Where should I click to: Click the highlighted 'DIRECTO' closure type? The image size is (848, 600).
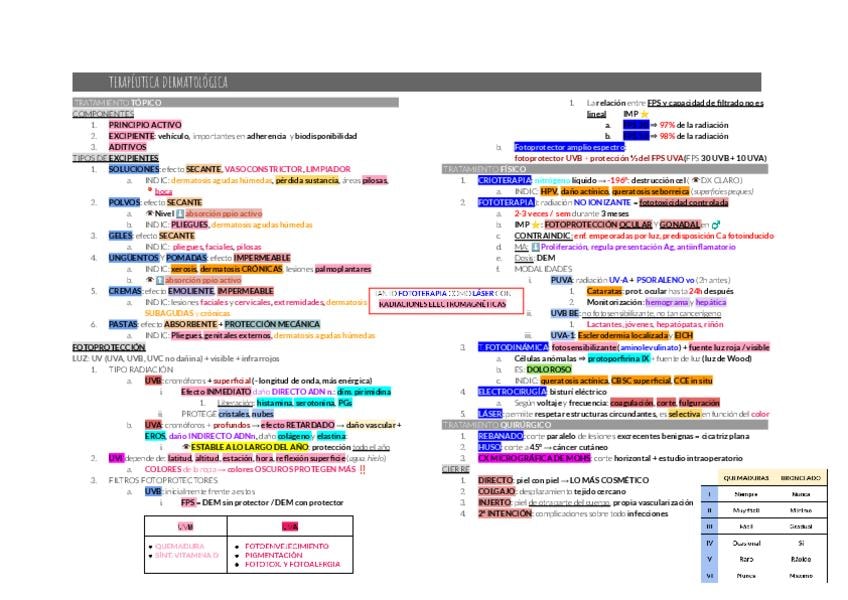click(x=495, y=480)
